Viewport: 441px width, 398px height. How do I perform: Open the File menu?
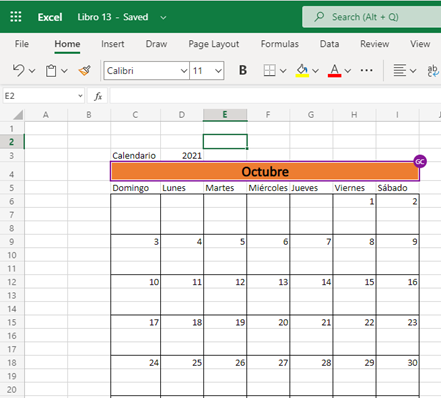(x=22, y=44)
